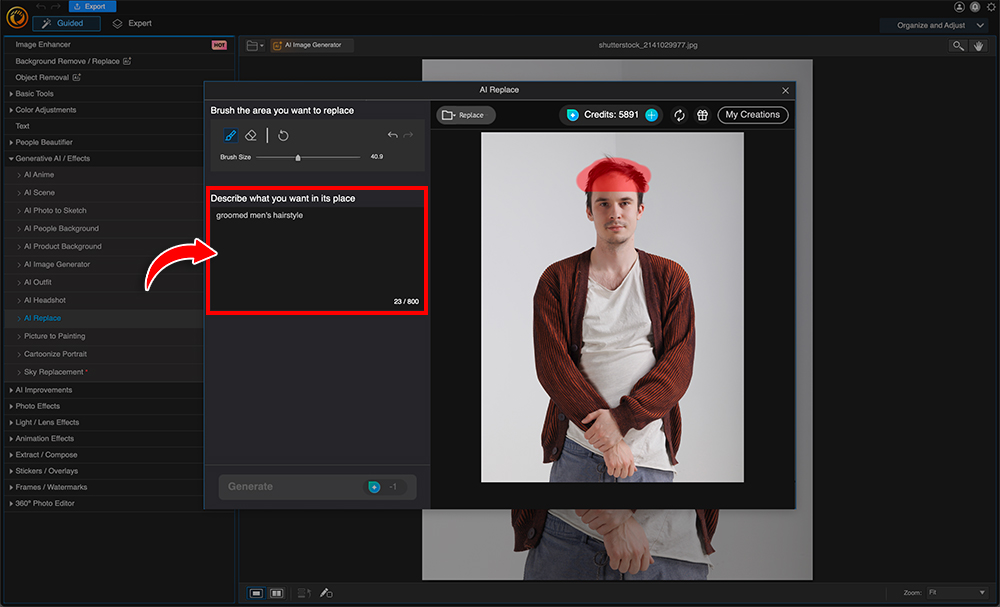Select the brush tool in AI Replace
This screenshot has height=607, width=1000.
pos(230,135)
